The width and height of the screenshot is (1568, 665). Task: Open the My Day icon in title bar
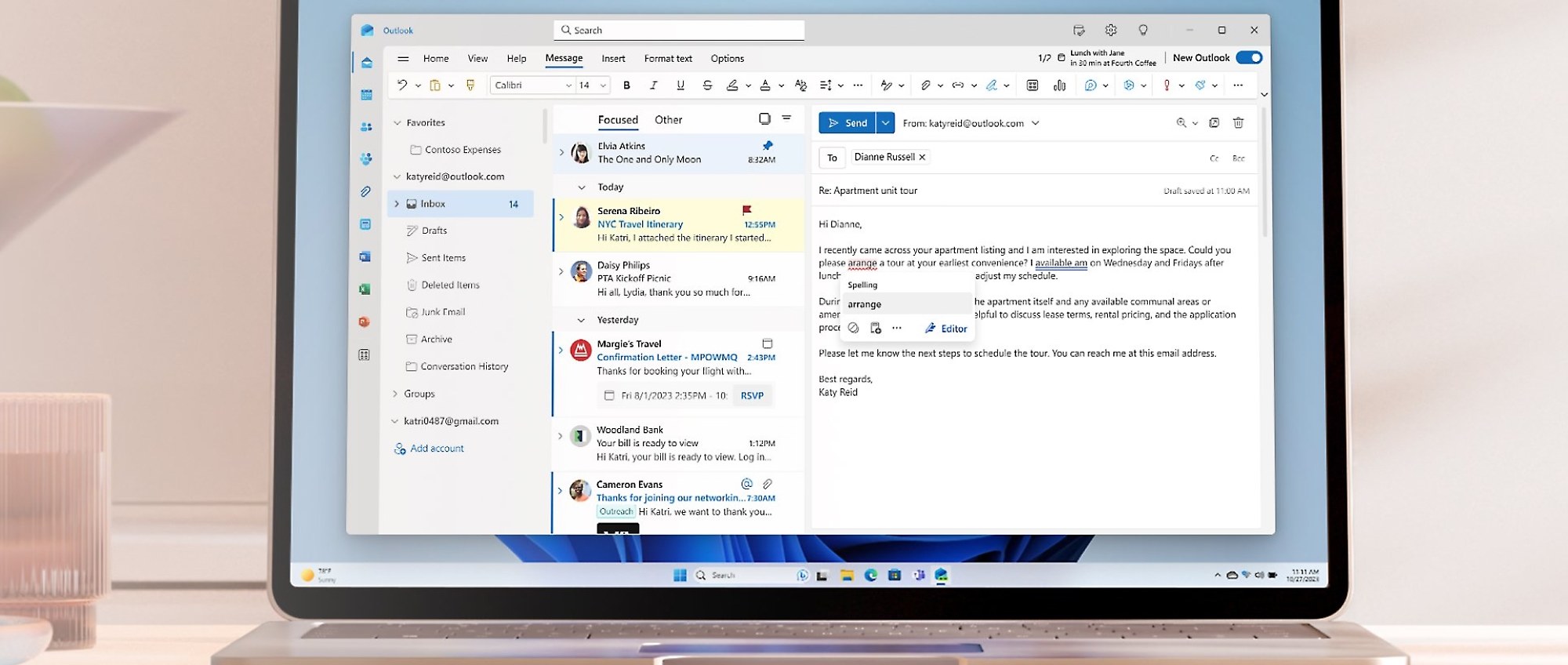(1079, 30)
